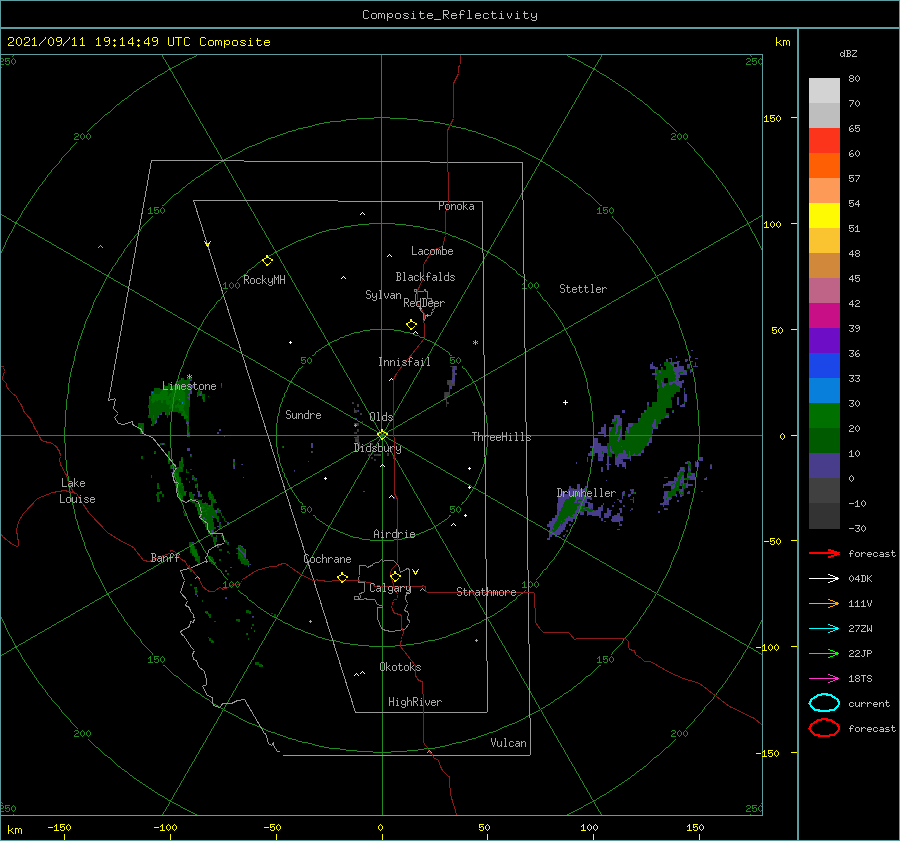Viewport: 900px width, 841px height.
Task: Click the red forecast arrow in the legend
Action: (824, 553)
